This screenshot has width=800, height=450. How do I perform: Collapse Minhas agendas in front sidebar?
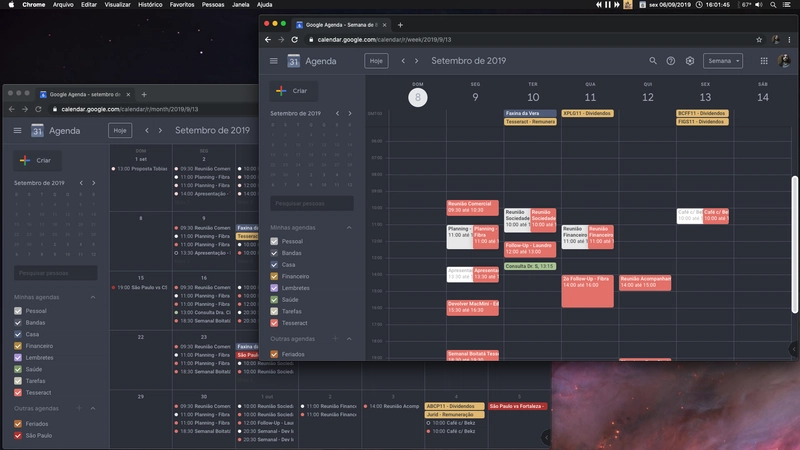pos(349,228)
